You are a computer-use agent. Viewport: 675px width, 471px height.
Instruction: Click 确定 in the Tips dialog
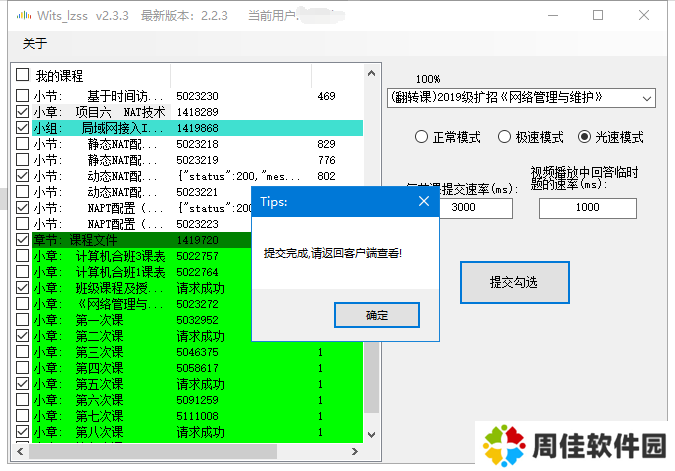[376, 315]
